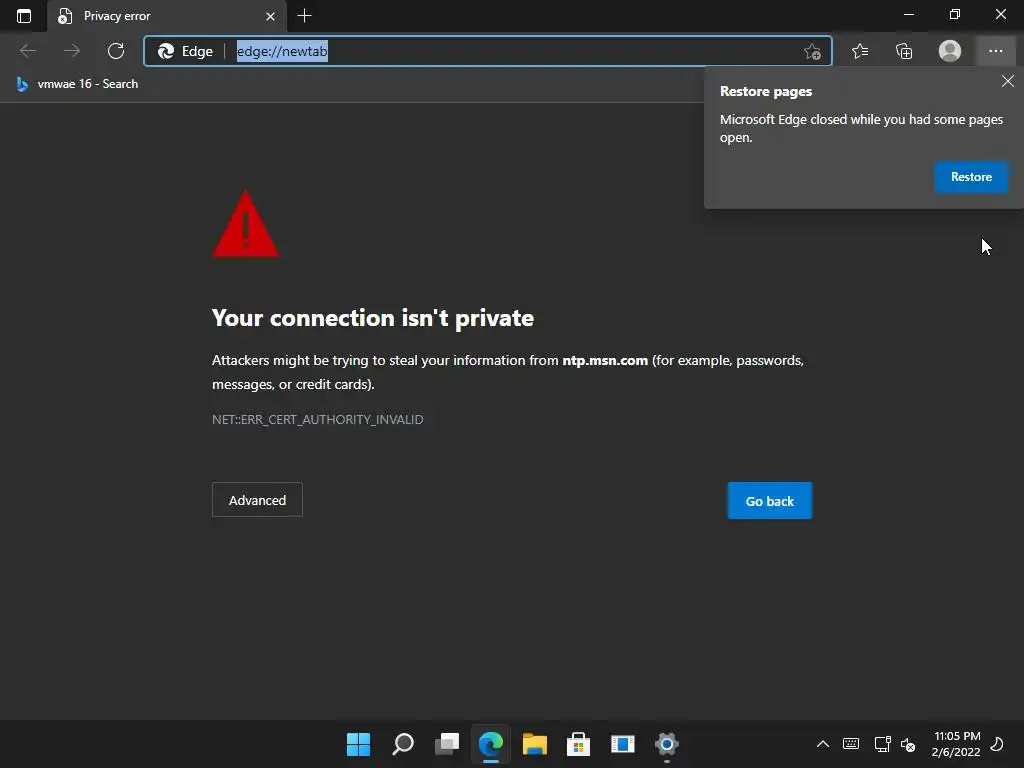
Task: Open the user profile avatar
Action: (950, 51)
